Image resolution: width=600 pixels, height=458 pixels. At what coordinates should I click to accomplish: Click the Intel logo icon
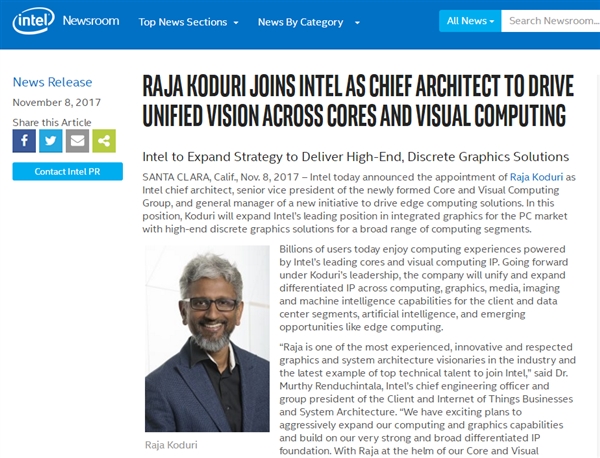tap(33, 21)
